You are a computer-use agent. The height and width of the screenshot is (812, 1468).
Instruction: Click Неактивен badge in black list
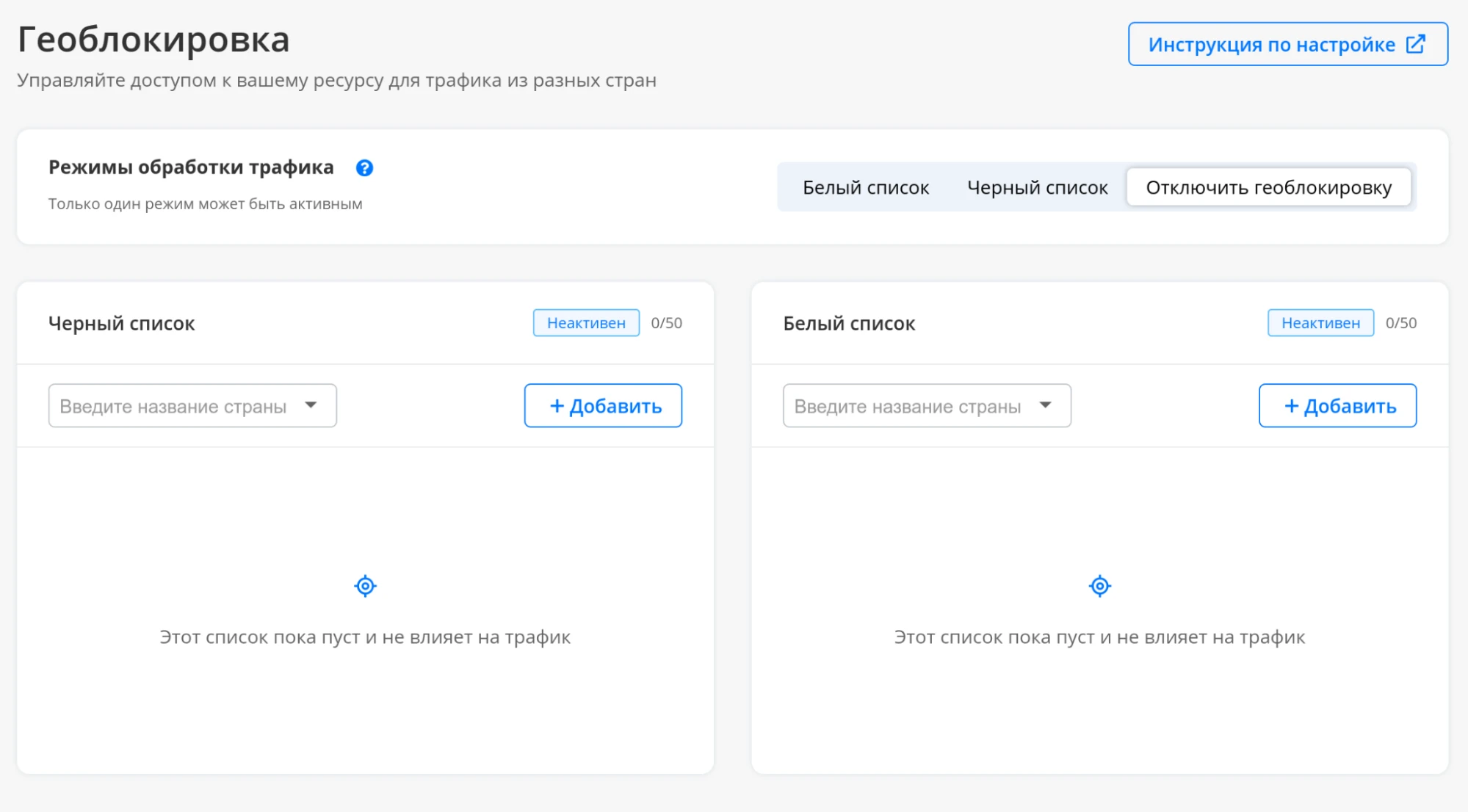click(586, 323)
